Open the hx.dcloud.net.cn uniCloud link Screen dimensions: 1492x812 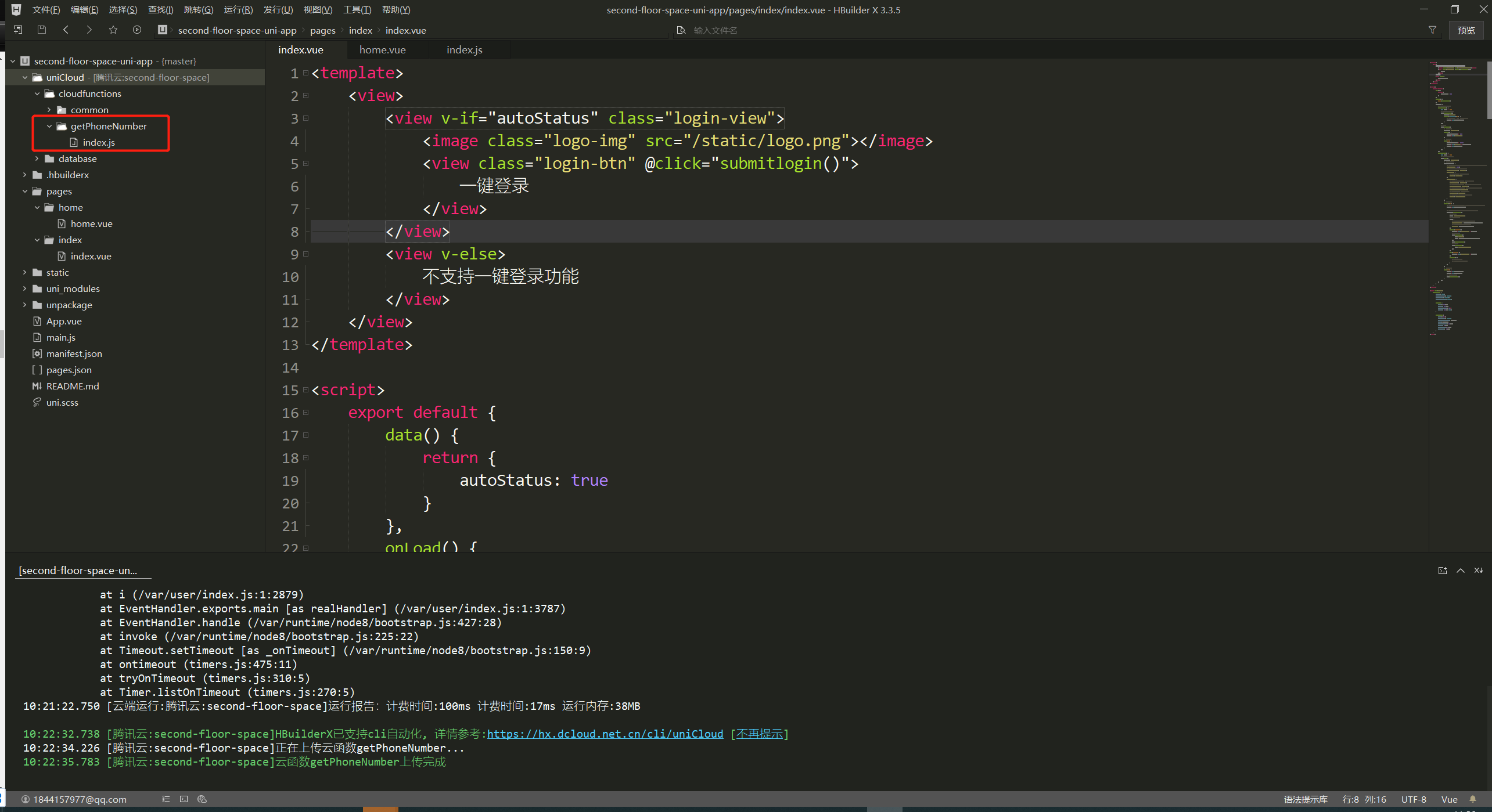[x=605, y=734]
